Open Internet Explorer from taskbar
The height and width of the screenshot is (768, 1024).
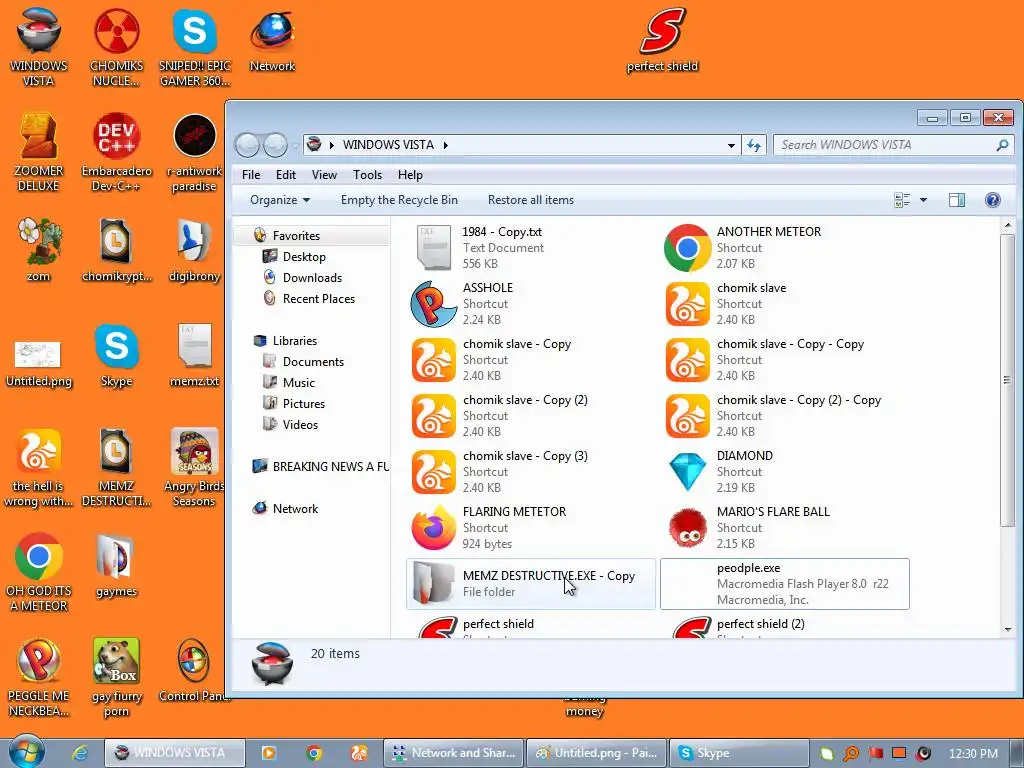pyautogui.click(x=80, y=754)
